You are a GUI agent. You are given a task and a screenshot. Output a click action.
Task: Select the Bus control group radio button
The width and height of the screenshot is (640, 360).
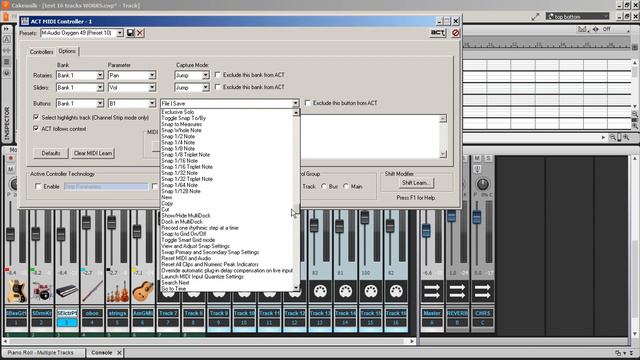coord(324,186)
